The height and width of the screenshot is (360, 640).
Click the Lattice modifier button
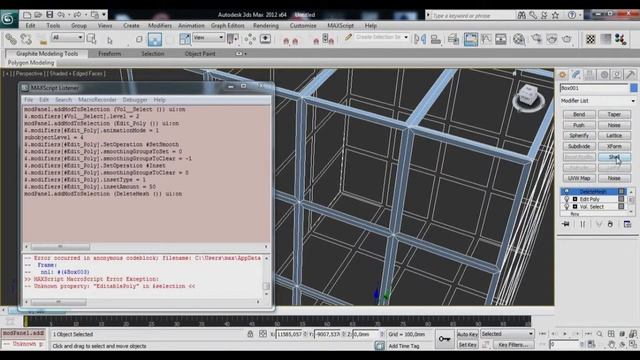[x=614, y=136]
